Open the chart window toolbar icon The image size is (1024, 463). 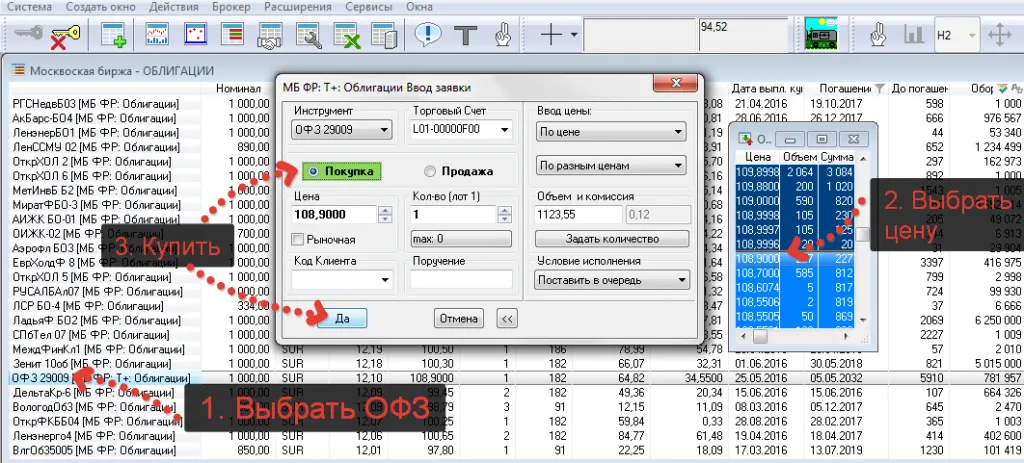click(157, 36)
